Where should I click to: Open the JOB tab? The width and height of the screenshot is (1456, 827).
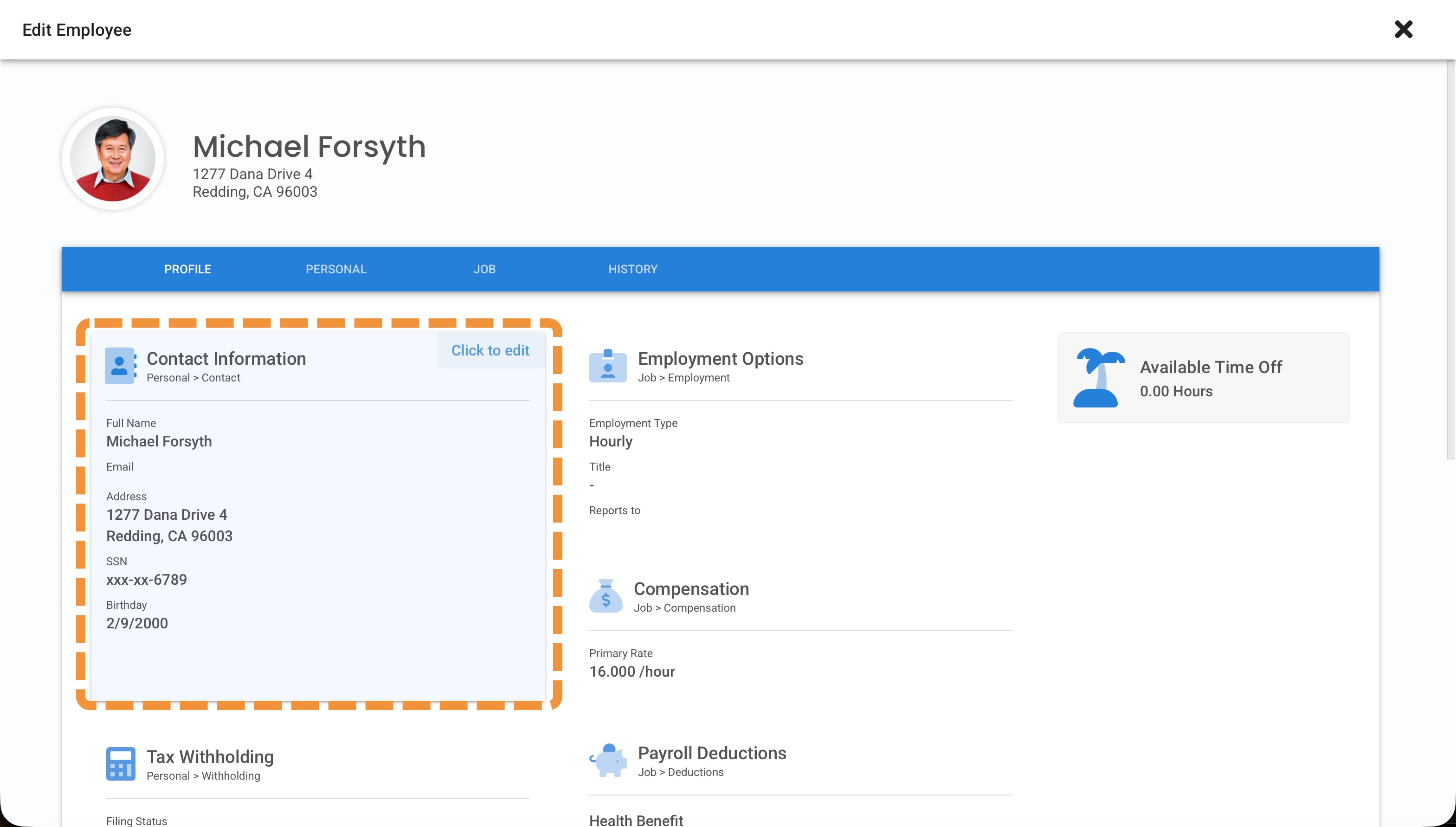click(484, 269)
